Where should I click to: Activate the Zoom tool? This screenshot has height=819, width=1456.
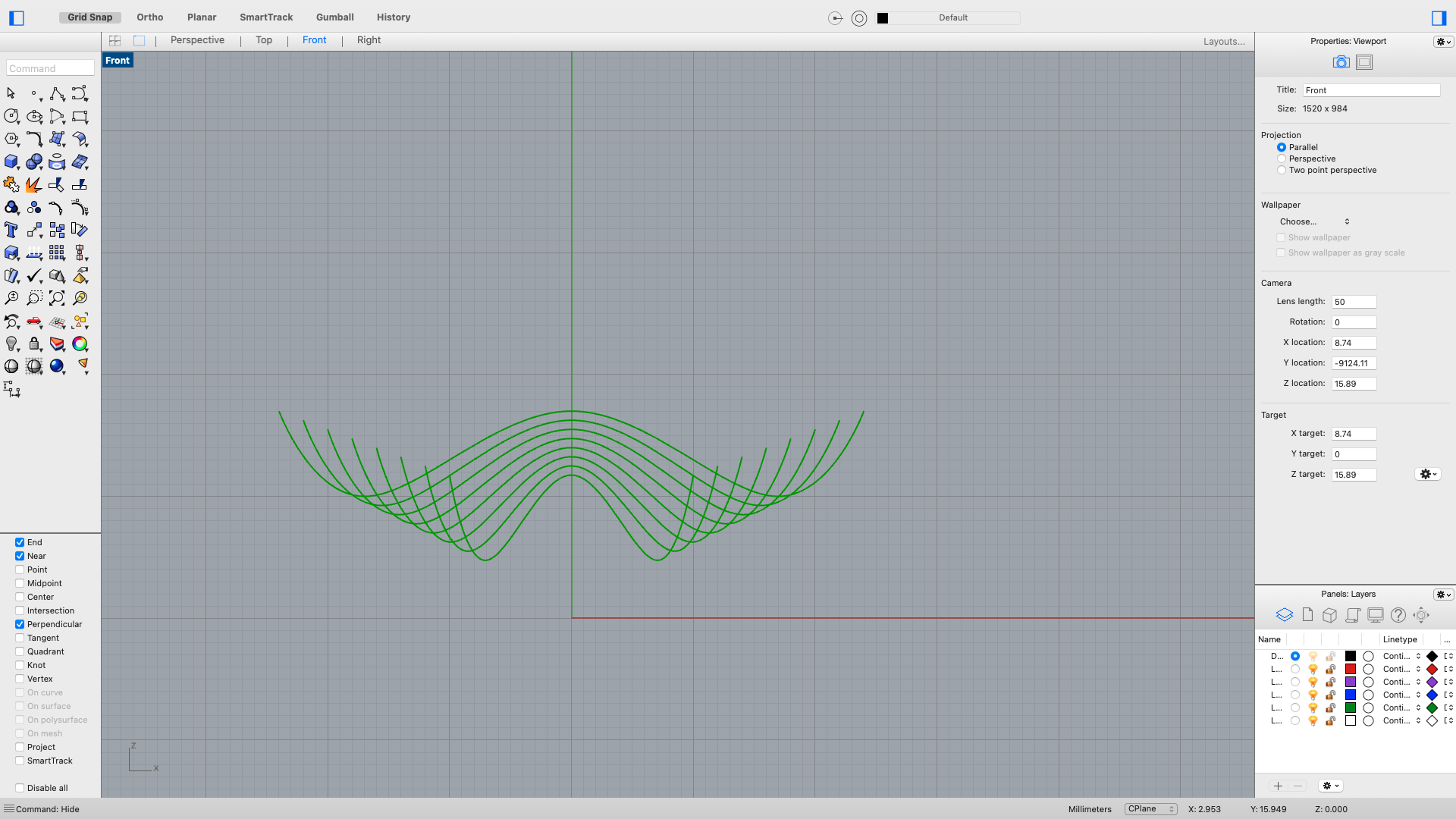pyautogui.click(x=11, y=298)
